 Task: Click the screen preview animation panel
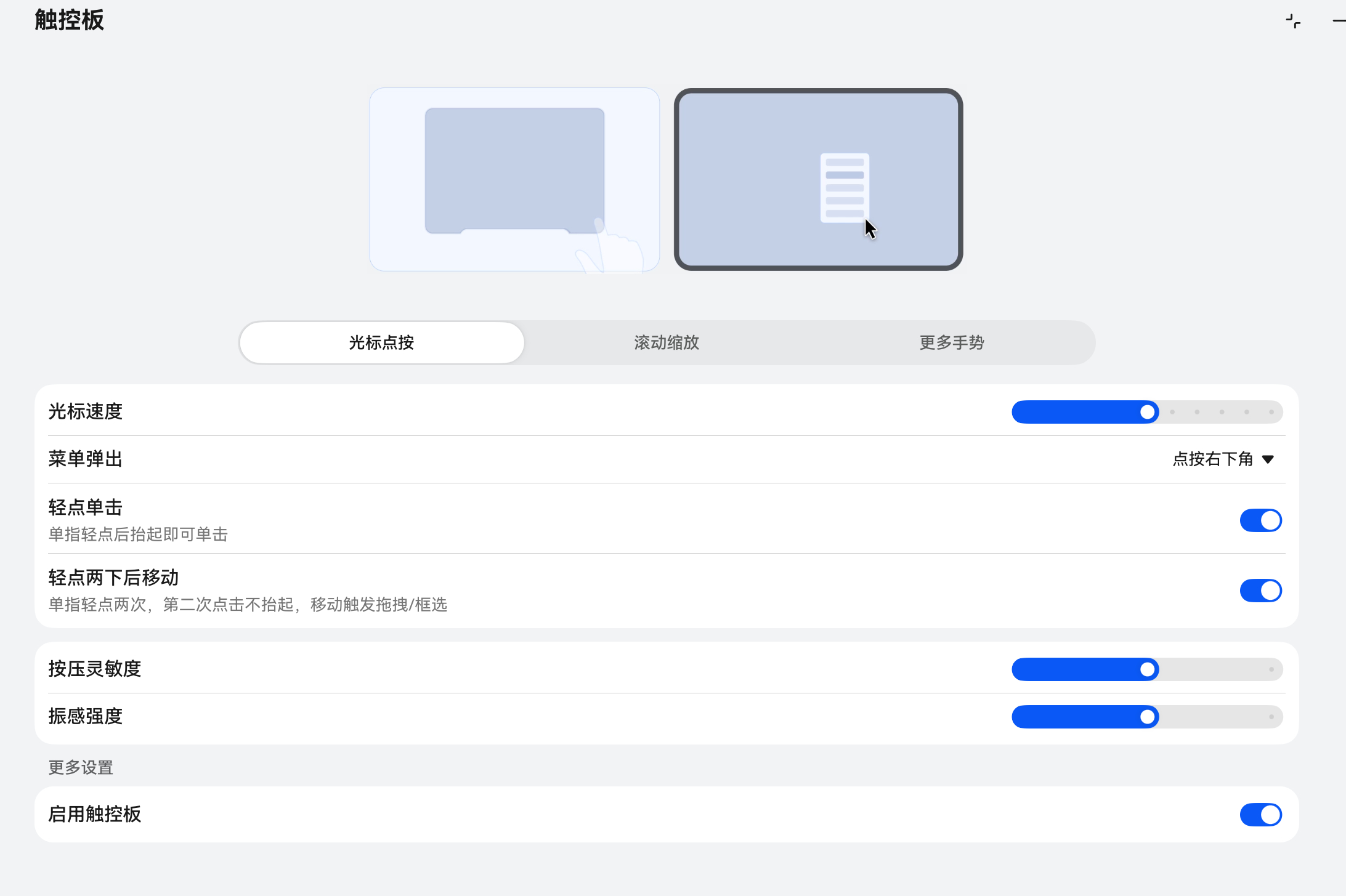(818, 179)
